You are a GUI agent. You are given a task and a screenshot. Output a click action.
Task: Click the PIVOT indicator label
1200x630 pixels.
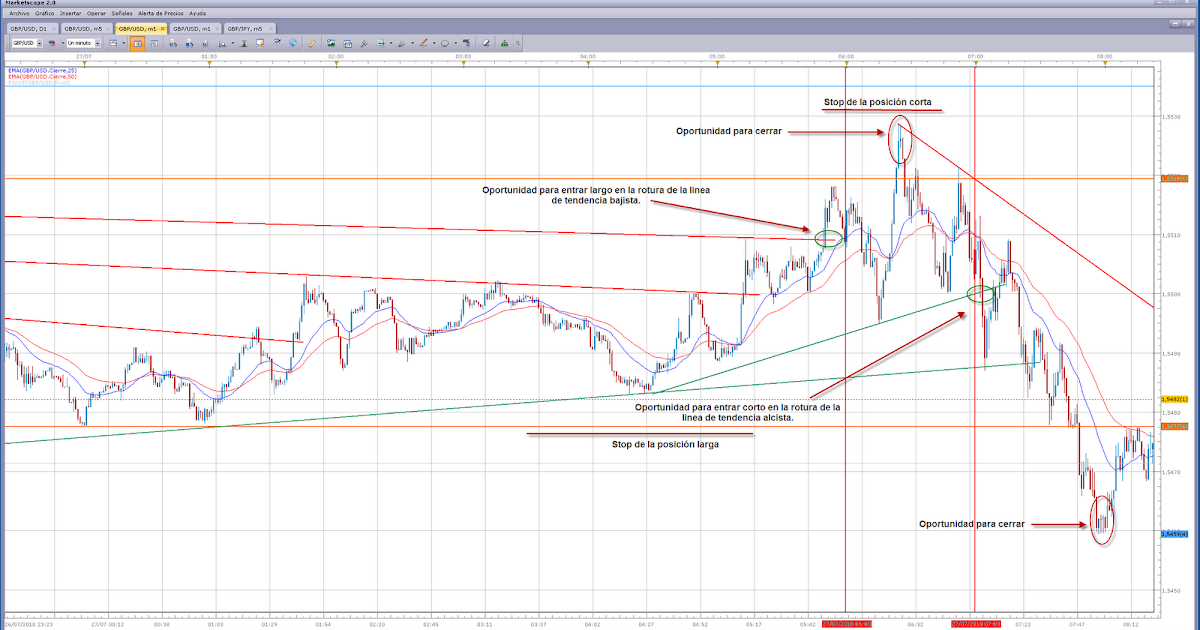[x=39, y=82]
